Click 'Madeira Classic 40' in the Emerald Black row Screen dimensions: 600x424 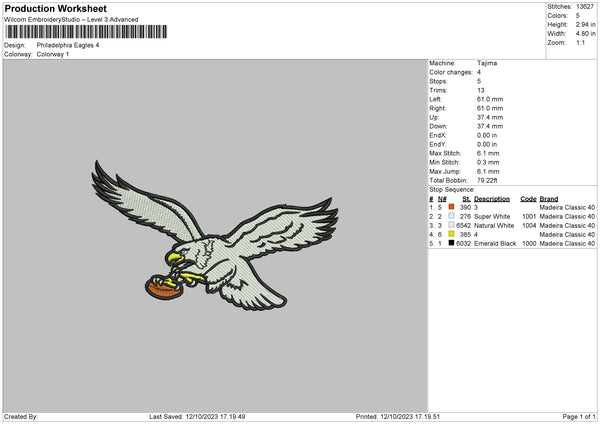pyautogui.click(x=567, y=244)
